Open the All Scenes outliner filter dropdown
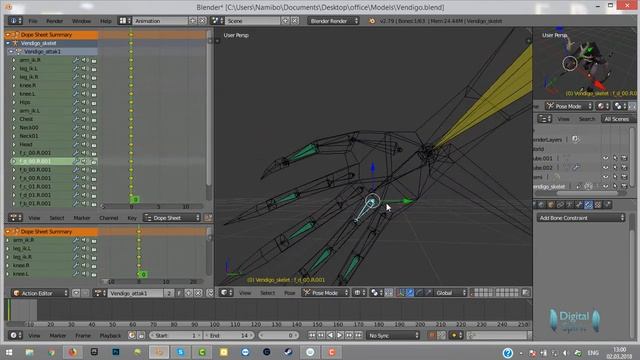The height and width of the screenshot is (360, 640). coord(619,119)
